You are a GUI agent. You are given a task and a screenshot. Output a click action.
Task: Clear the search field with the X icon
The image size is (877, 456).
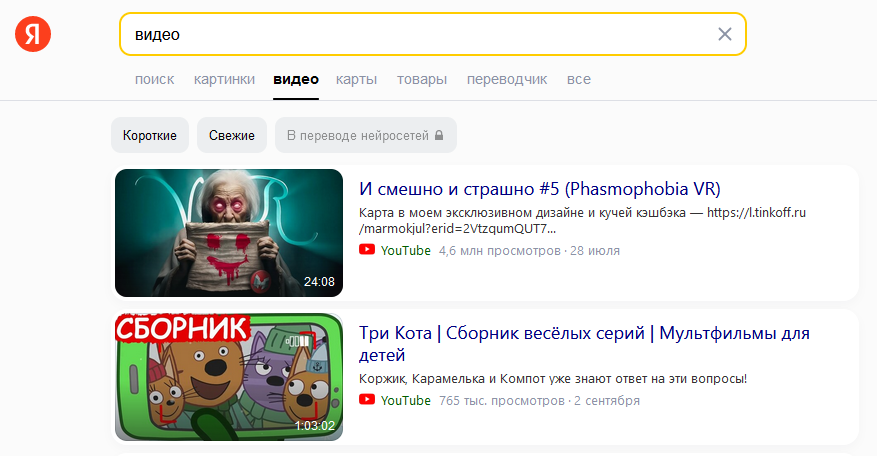pos(725,34)
